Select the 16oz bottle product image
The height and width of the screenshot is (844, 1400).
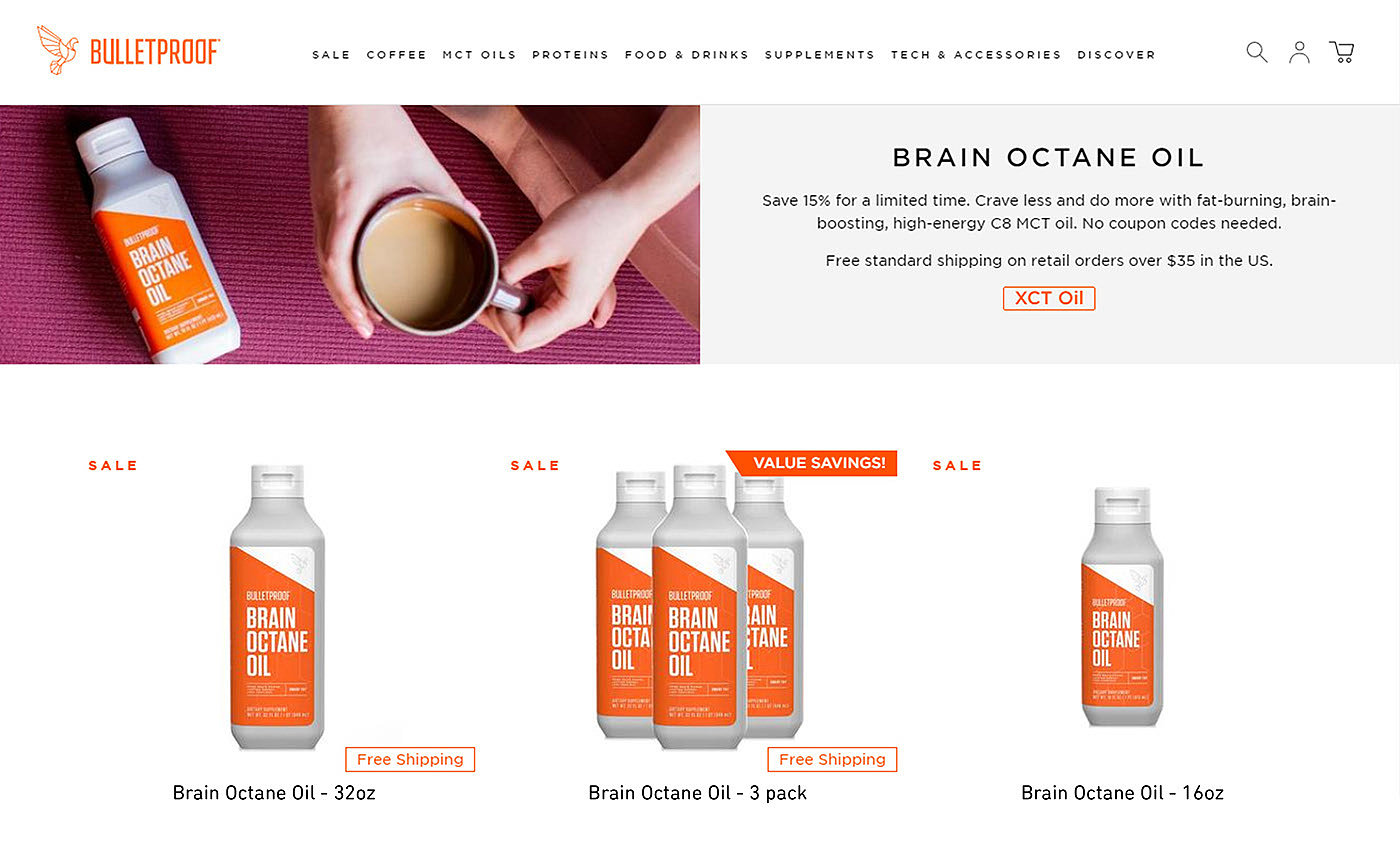[1122, 607]
